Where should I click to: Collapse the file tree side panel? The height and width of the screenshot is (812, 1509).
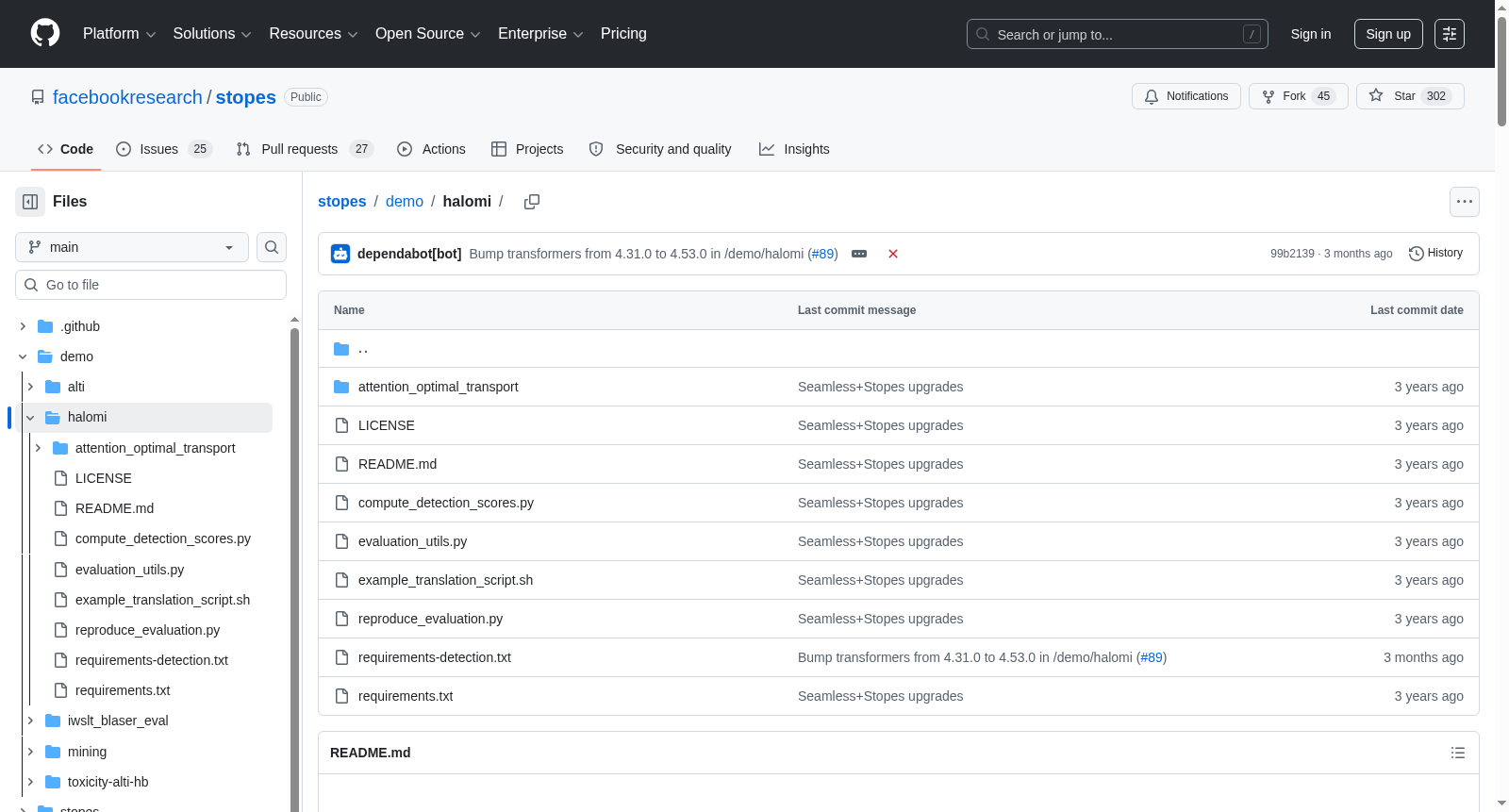[30, 202]
